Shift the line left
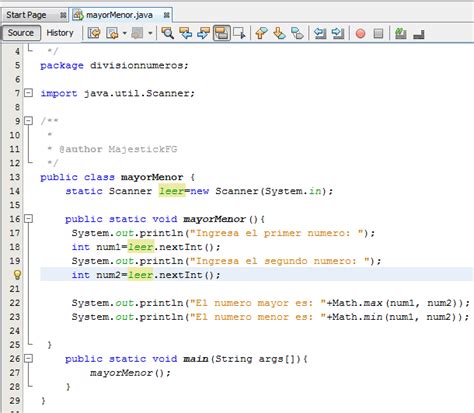This screenshot has height=413, width=474. point(320,33)
